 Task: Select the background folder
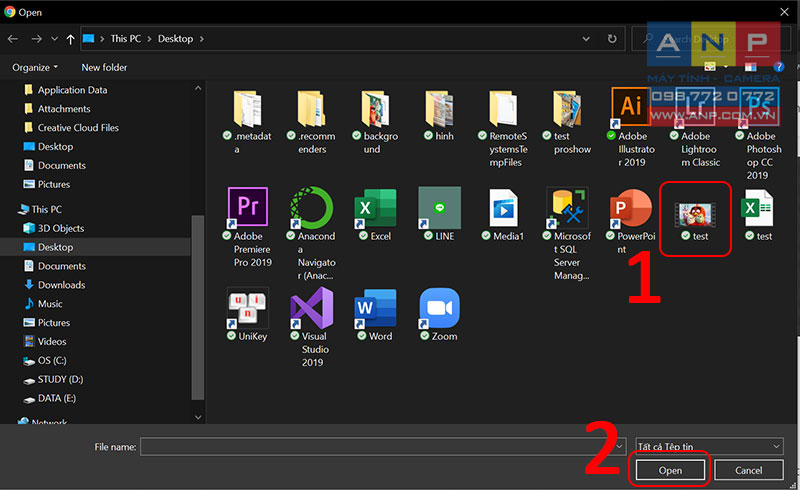[376, 108]
